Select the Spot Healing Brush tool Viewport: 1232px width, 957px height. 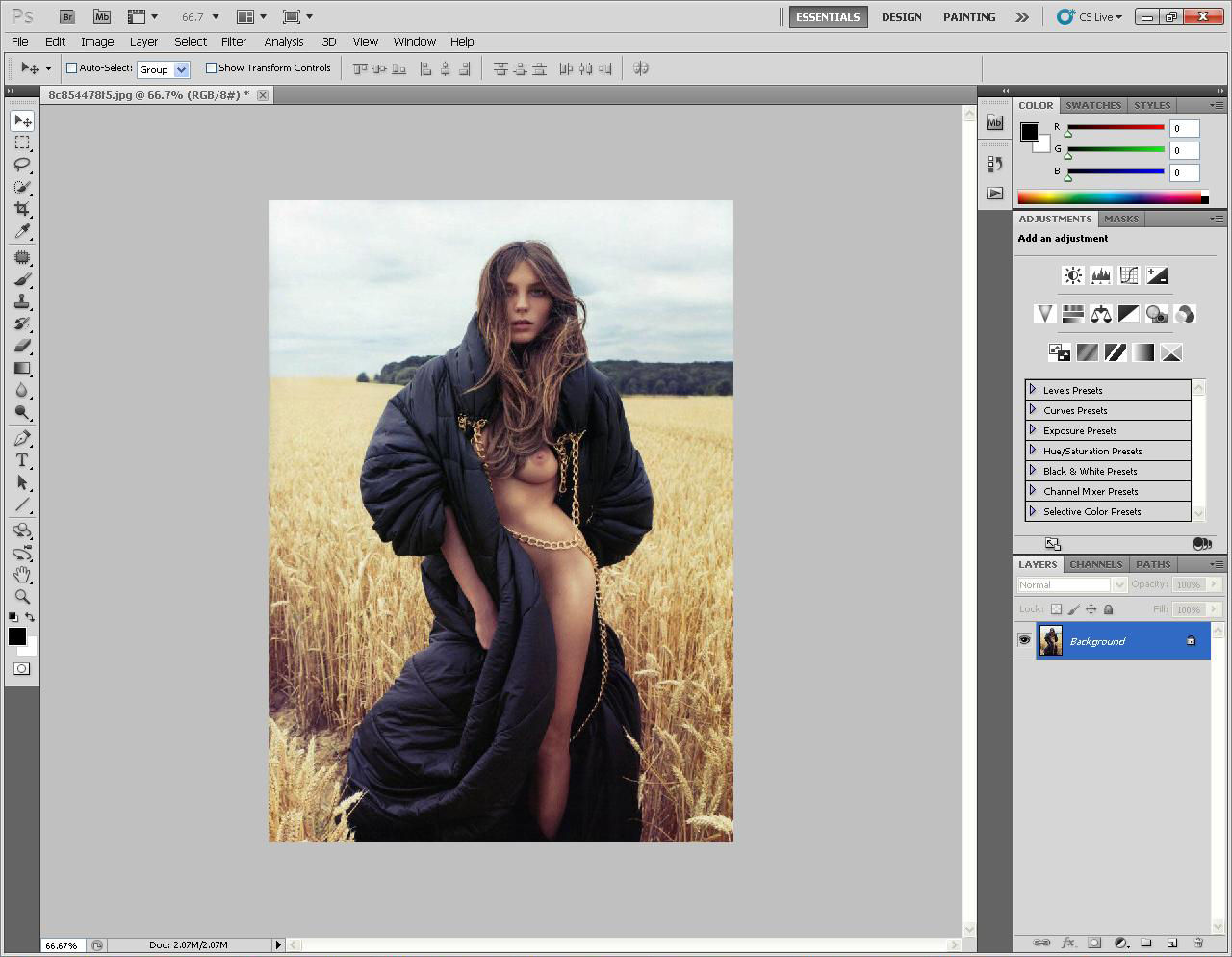(x=22, y=257)
